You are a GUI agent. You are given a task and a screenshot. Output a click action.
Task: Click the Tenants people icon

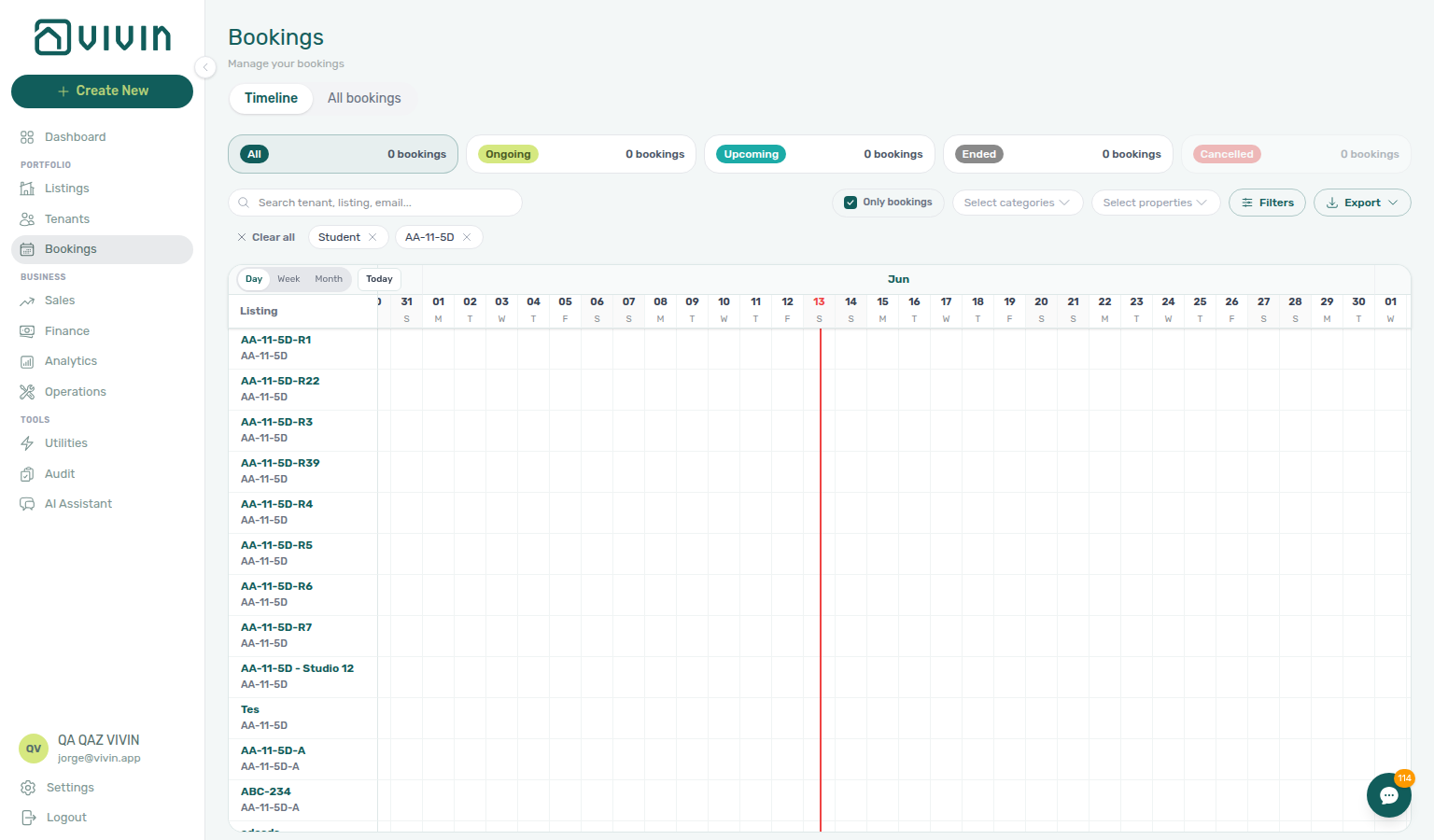pos(27,219)
